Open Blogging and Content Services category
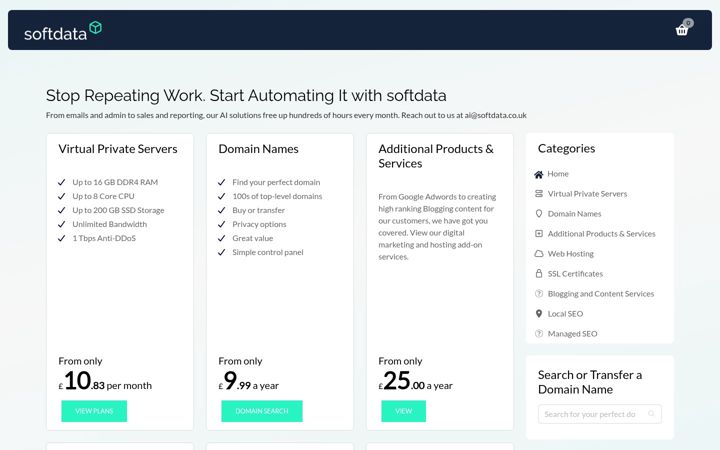The image size is (720, 450). tap(601, 293)
